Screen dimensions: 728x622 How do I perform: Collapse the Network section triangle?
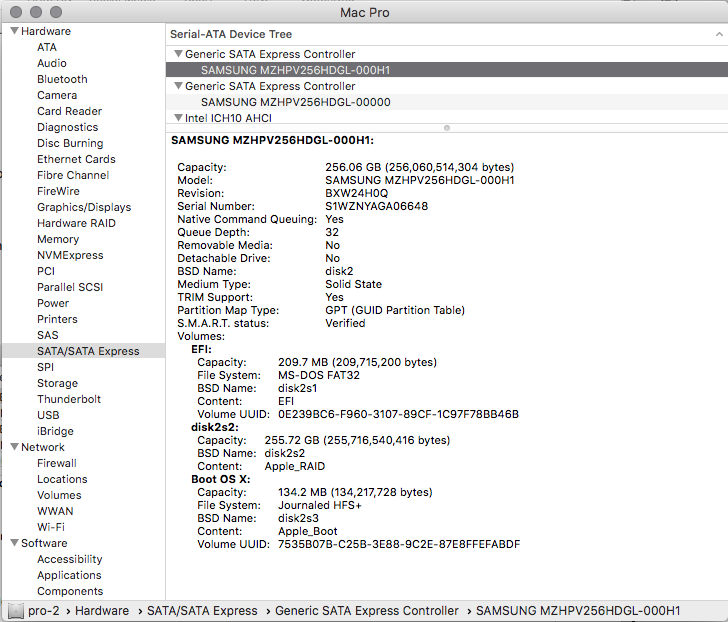point(14,447)
